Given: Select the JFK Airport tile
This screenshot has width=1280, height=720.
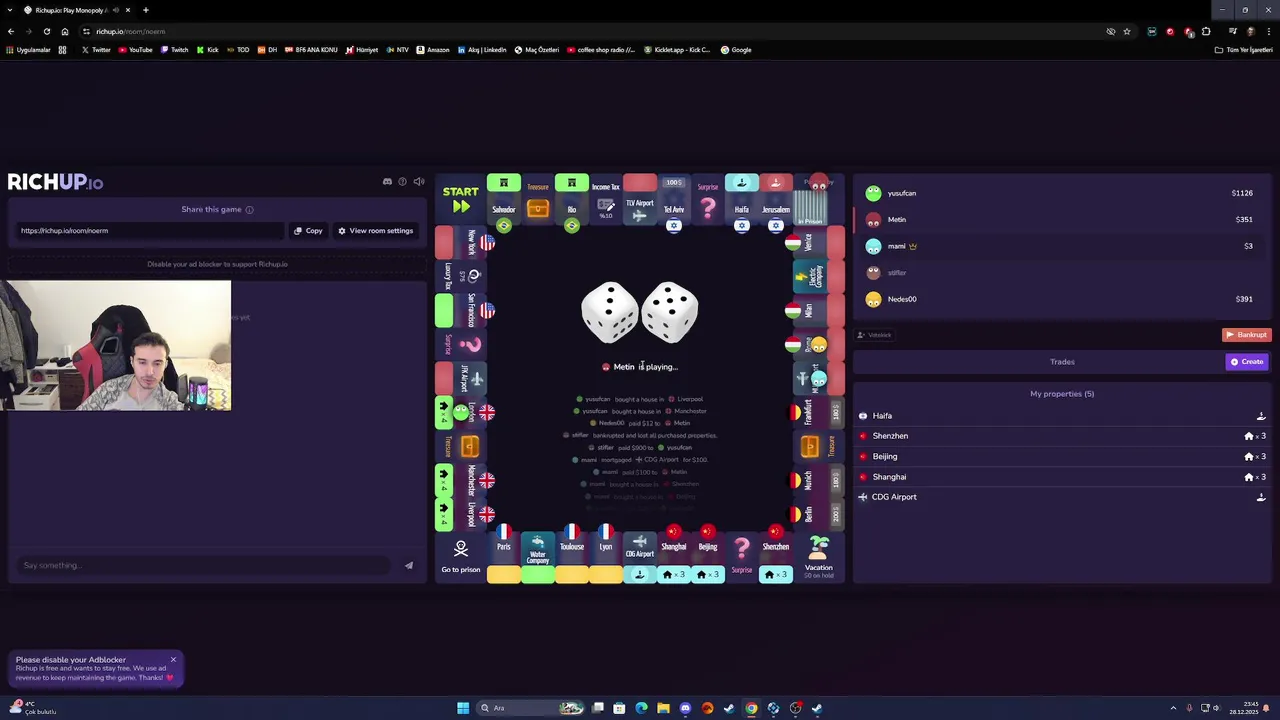Looking at the screenshot, I should (x=461, y=378).
